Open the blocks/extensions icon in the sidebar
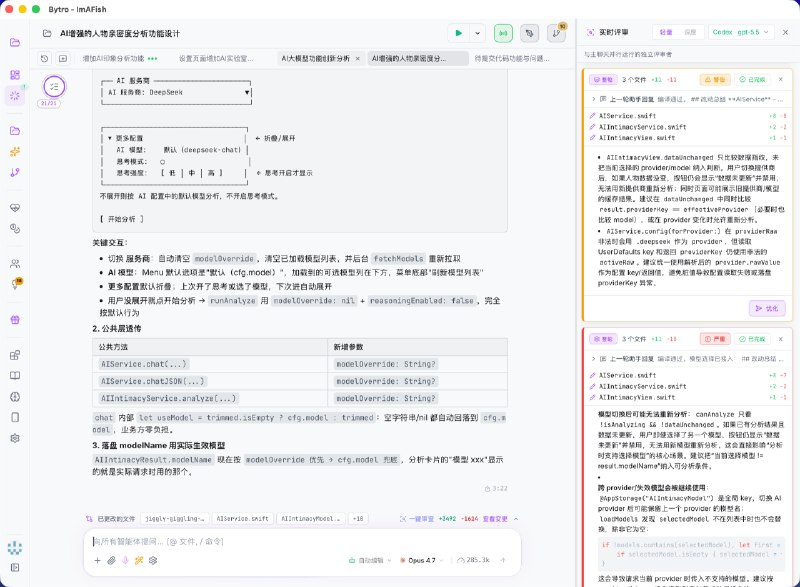Image resolution: width=800 pixels, height=587 pixels. click(x=15, y=355)
